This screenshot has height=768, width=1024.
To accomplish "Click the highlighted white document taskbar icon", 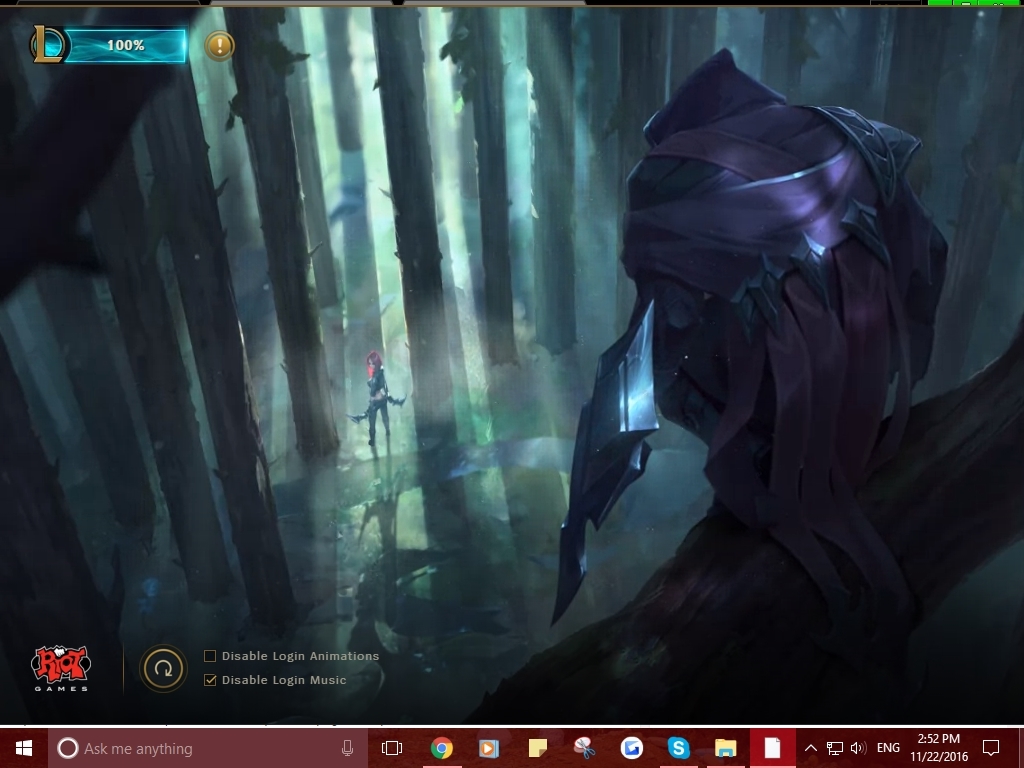I will click(x=773, y=748).
